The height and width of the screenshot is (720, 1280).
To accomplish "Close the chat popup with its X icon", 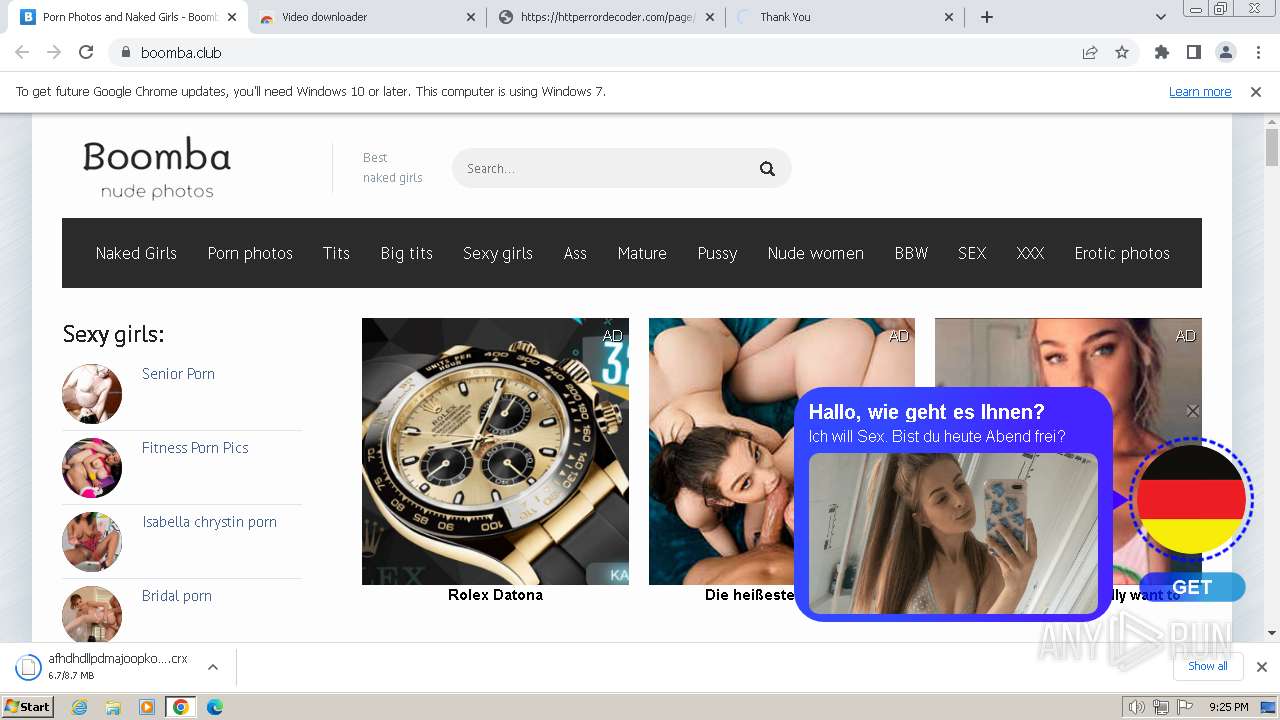I will point(1192,411).
